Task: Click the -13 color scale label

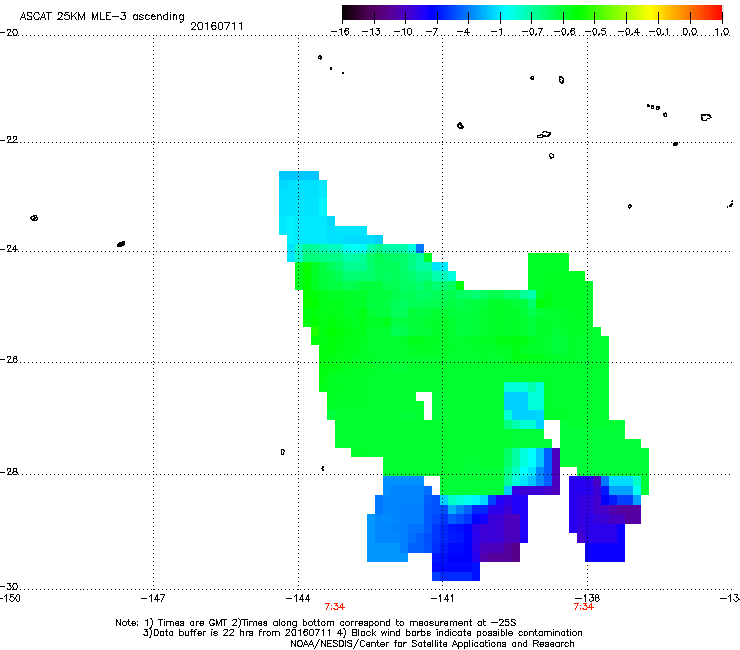Action: [x=371, y=32]
